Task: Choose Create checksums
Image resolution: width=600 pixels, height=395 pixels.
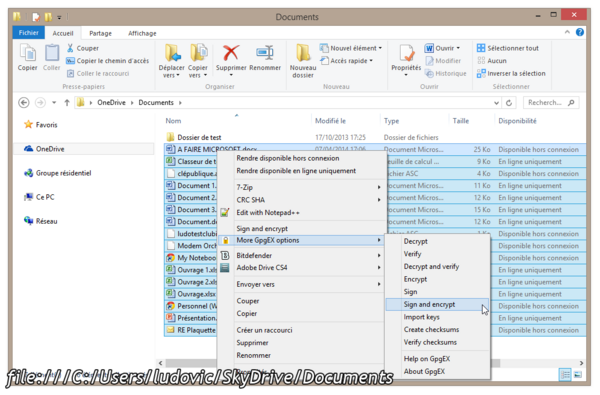Action: [x=438, y=330]
